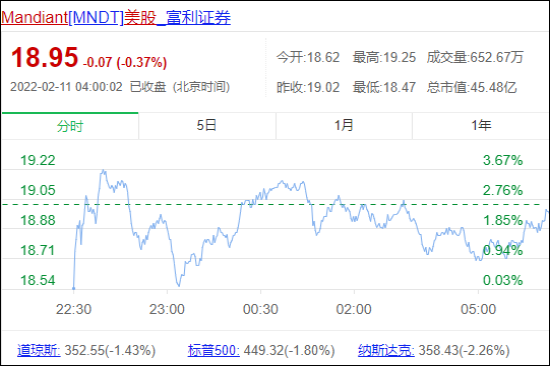Click the 05:00 time axis label
550x366 pixels.
pos(478,309)
